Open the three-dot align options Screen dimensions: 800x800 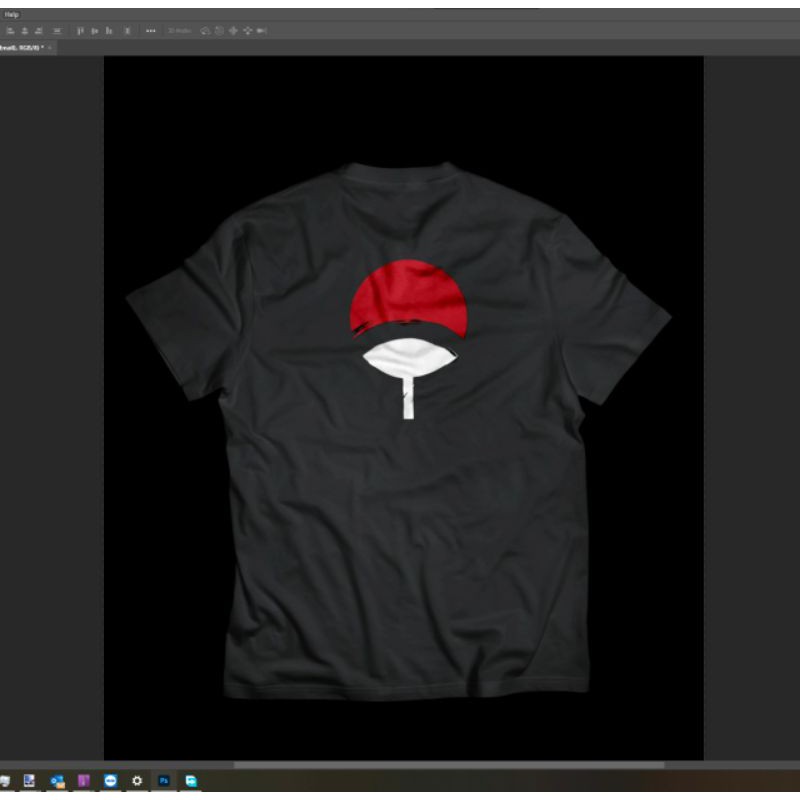coord(151,31)
